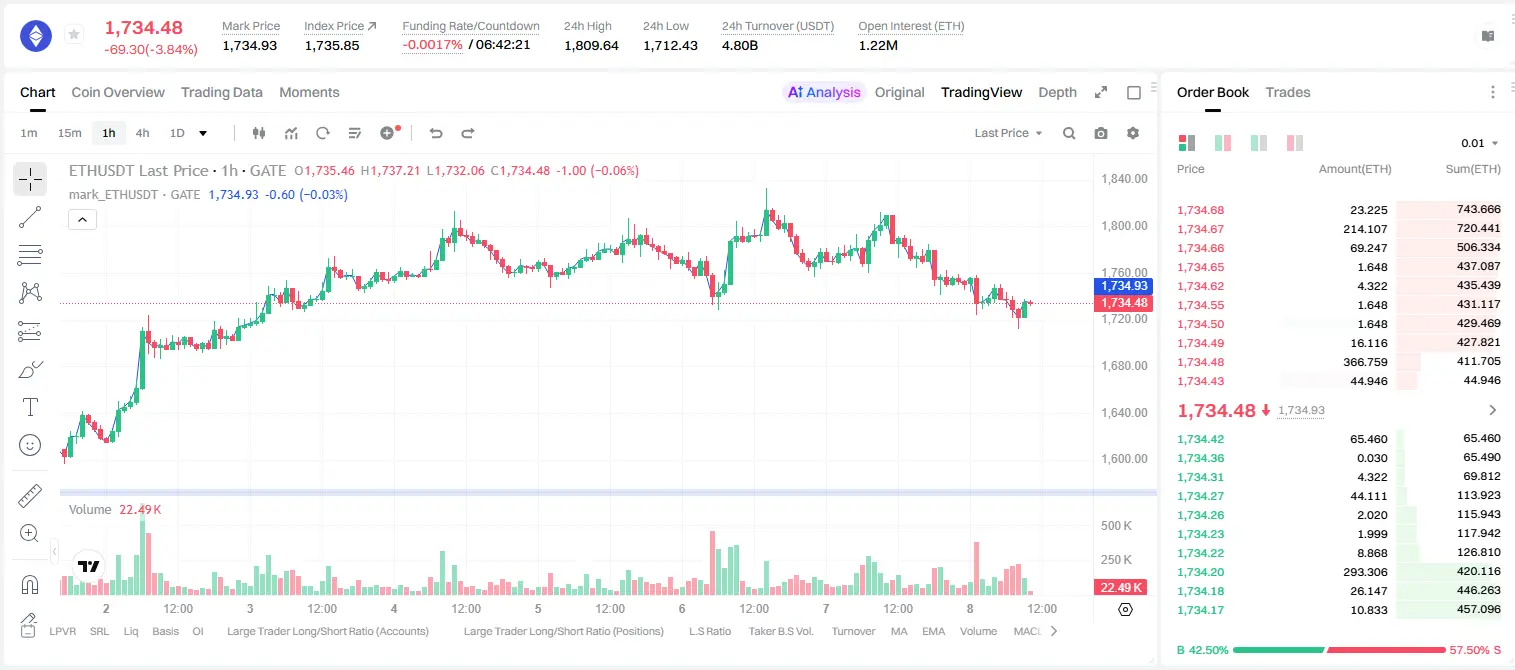Expand the order book precision 0.01 dropdown
The image size is (1515, 670).
(x=1479, y=143)
